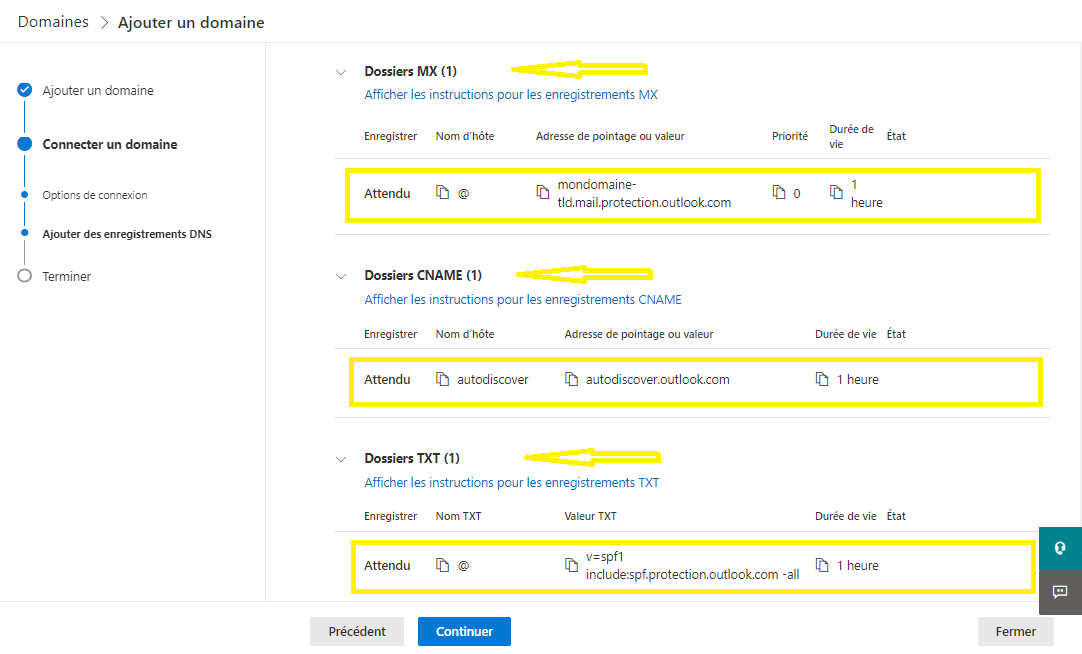
Task: Go to Domaines breadcrumb
Action: point(53,22)
